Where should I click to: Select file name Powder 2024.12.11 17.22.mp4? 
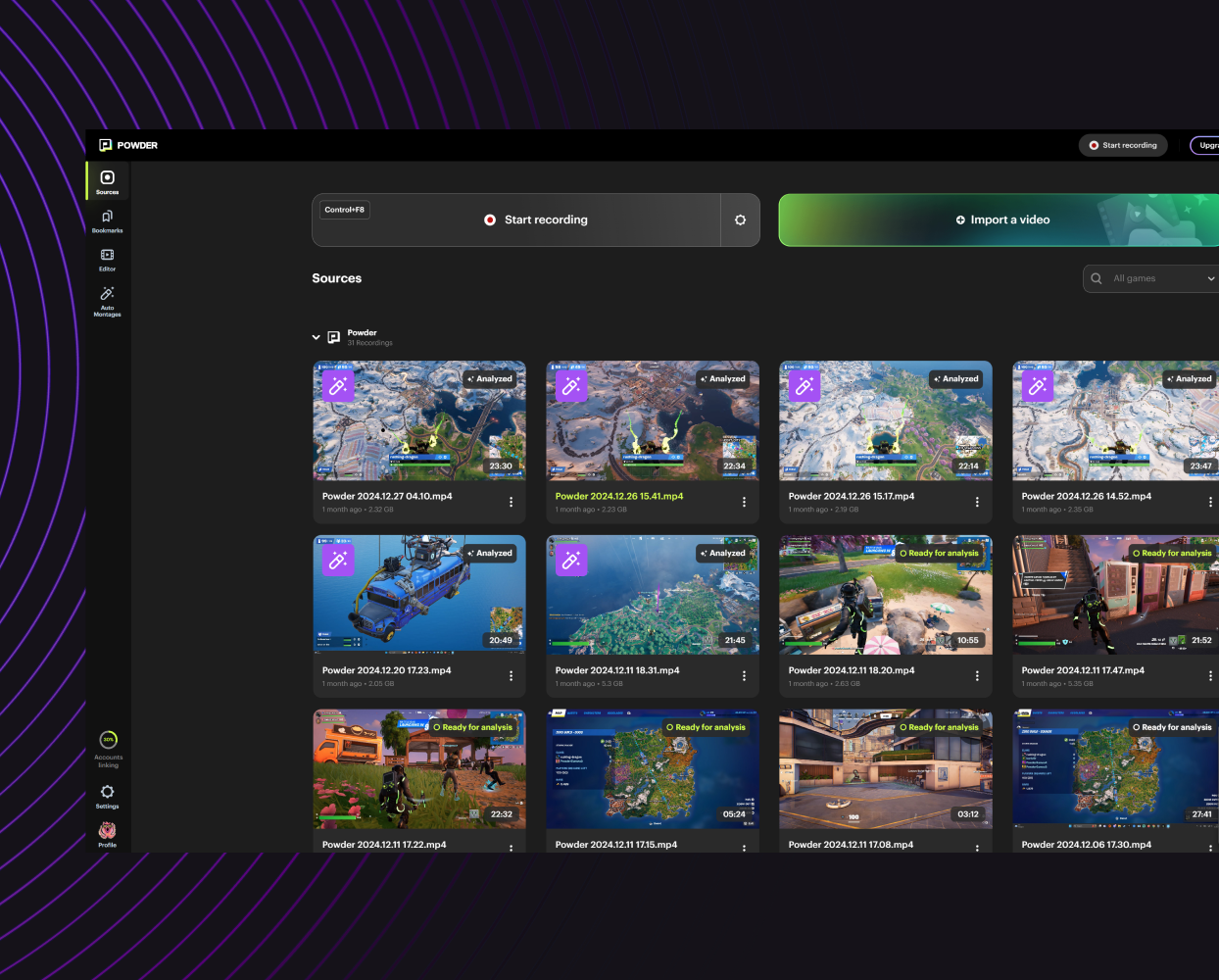point(384,844)
